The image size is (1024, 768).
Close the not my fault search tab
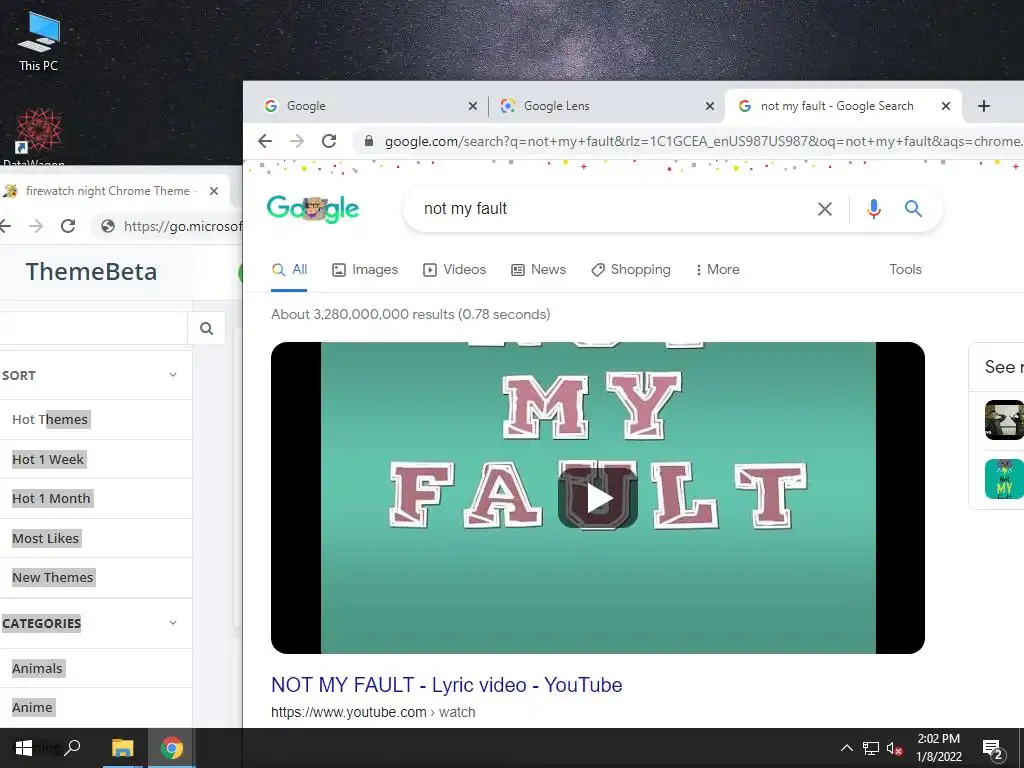coord(946,106)
